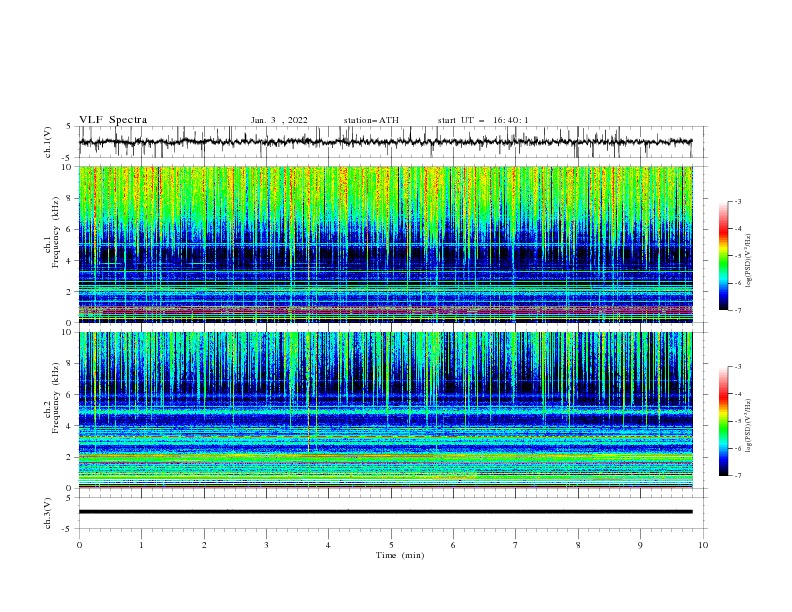This screenshot has height=612, width=792.
Task: Click time axis tick label "6"
Action: (453, 545)
